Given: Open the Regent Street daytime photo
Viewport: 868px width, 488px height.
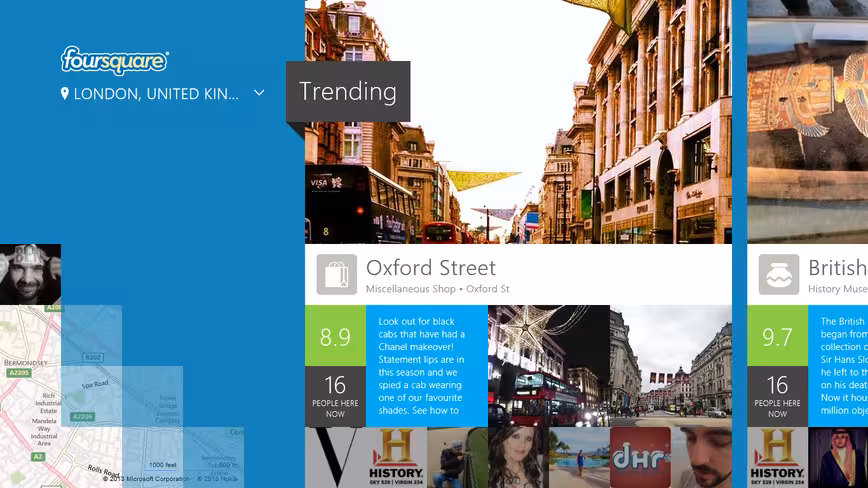Looking at the screenshot, I should point(671,366).
